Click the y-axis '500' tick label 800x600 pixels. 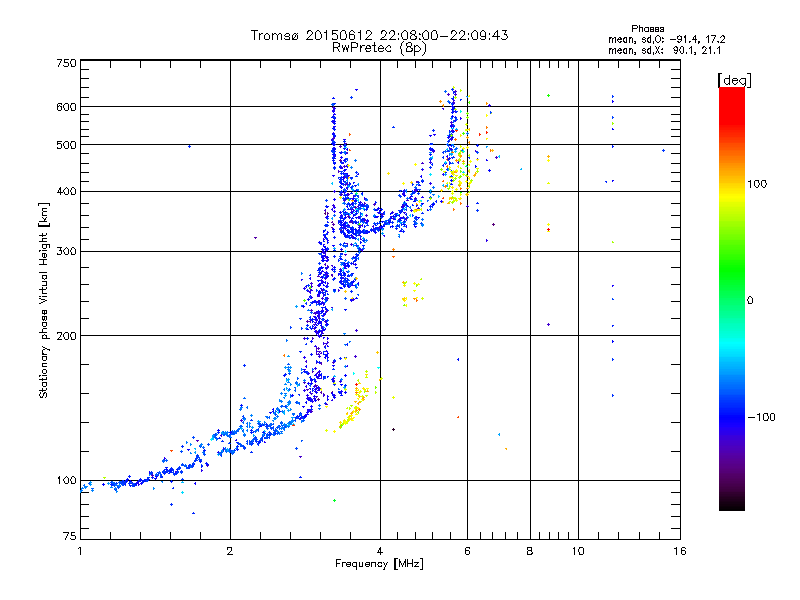[x=66, y=145]
